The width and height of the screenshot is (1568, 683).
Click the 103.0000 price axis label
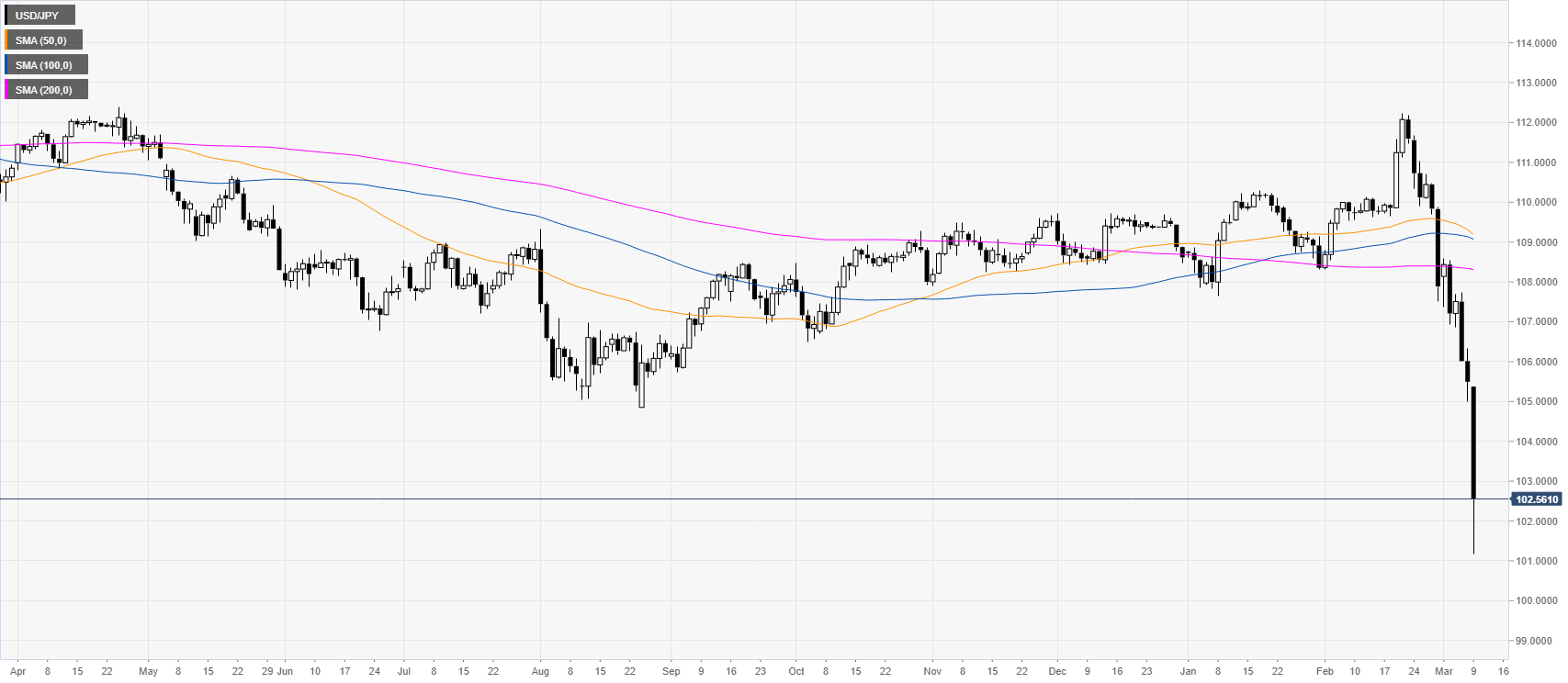(1536, 481)
